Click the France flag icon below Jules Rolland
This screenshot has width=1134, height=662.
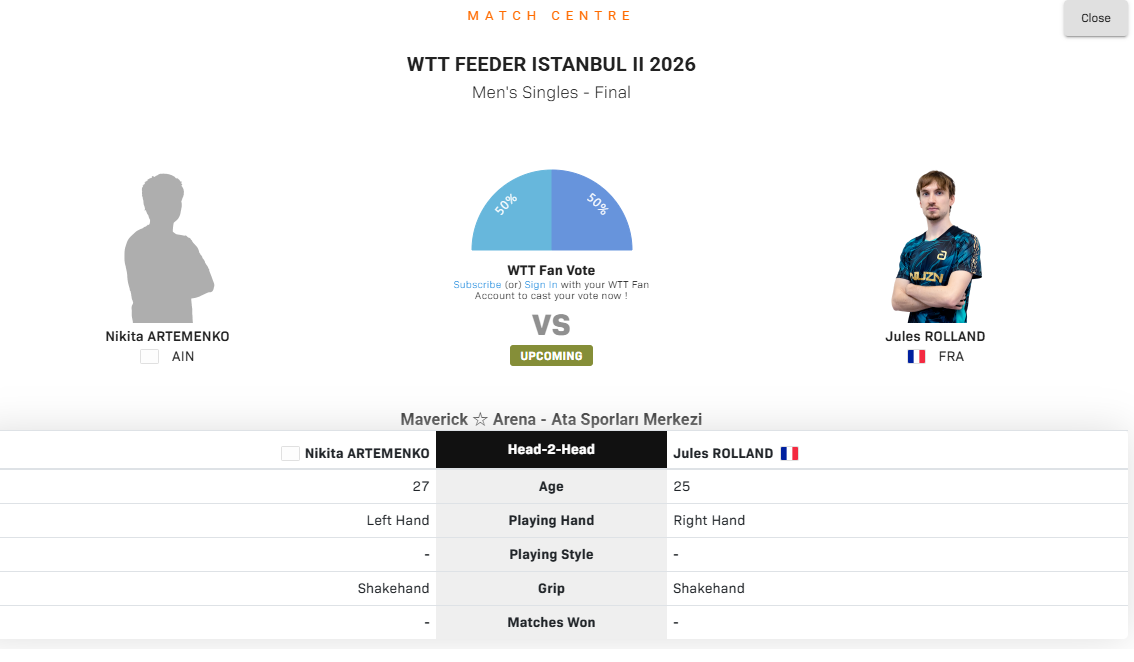click(x=916, y=357)
